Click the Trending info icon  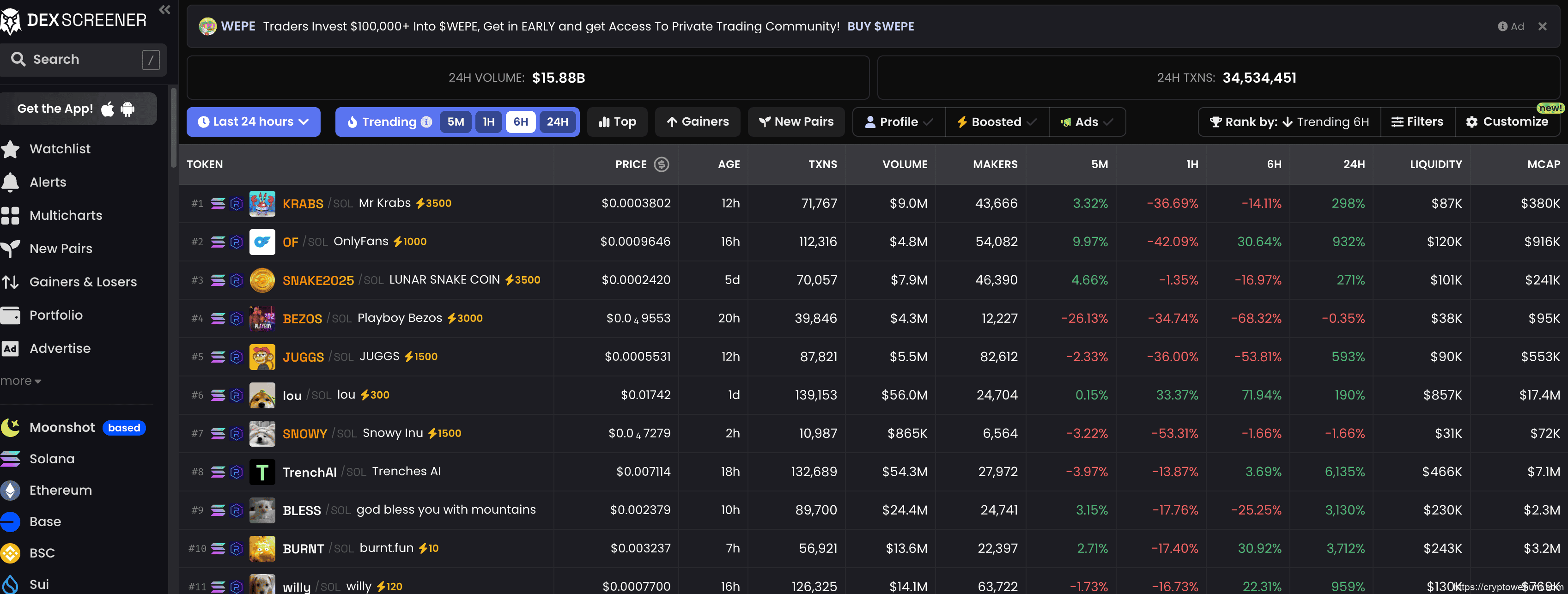pyautogui.click(x=427, y=122)
